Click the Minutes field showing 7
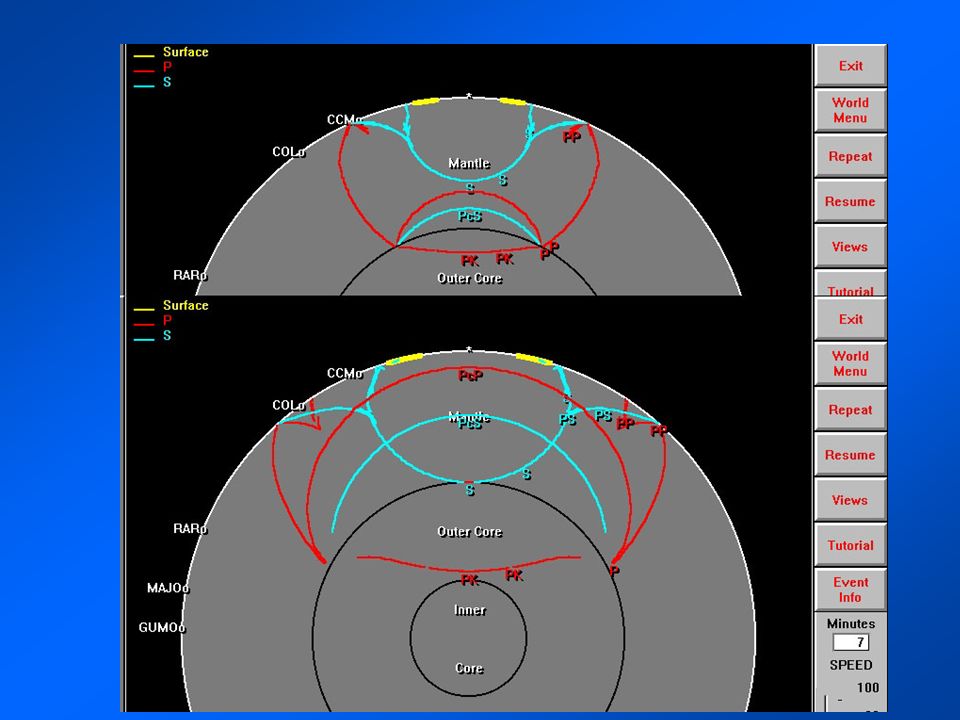The width and height of the screenshot is (960, 720). tap(850, 642)
